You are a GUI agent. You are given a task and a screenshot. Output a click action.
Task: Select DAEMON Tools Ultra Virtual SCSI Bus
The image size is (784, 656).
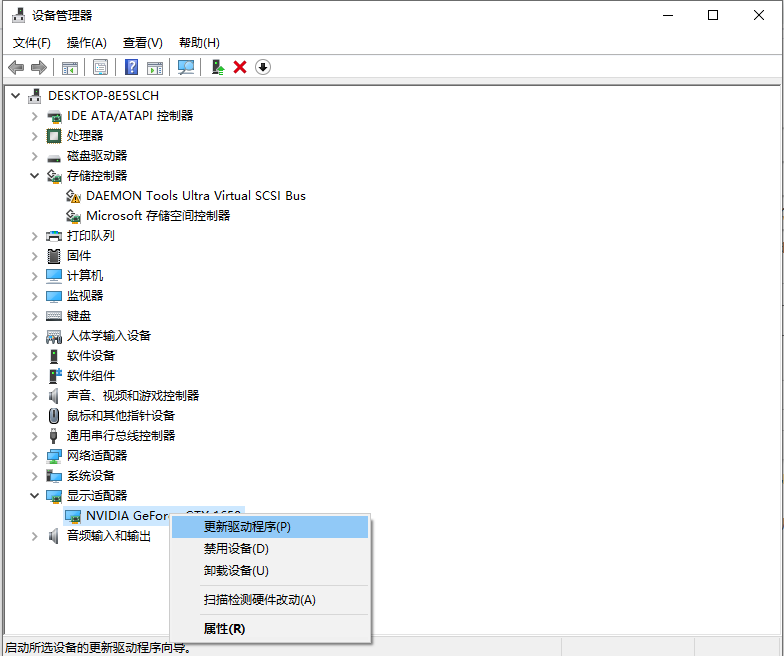point(195,196)
